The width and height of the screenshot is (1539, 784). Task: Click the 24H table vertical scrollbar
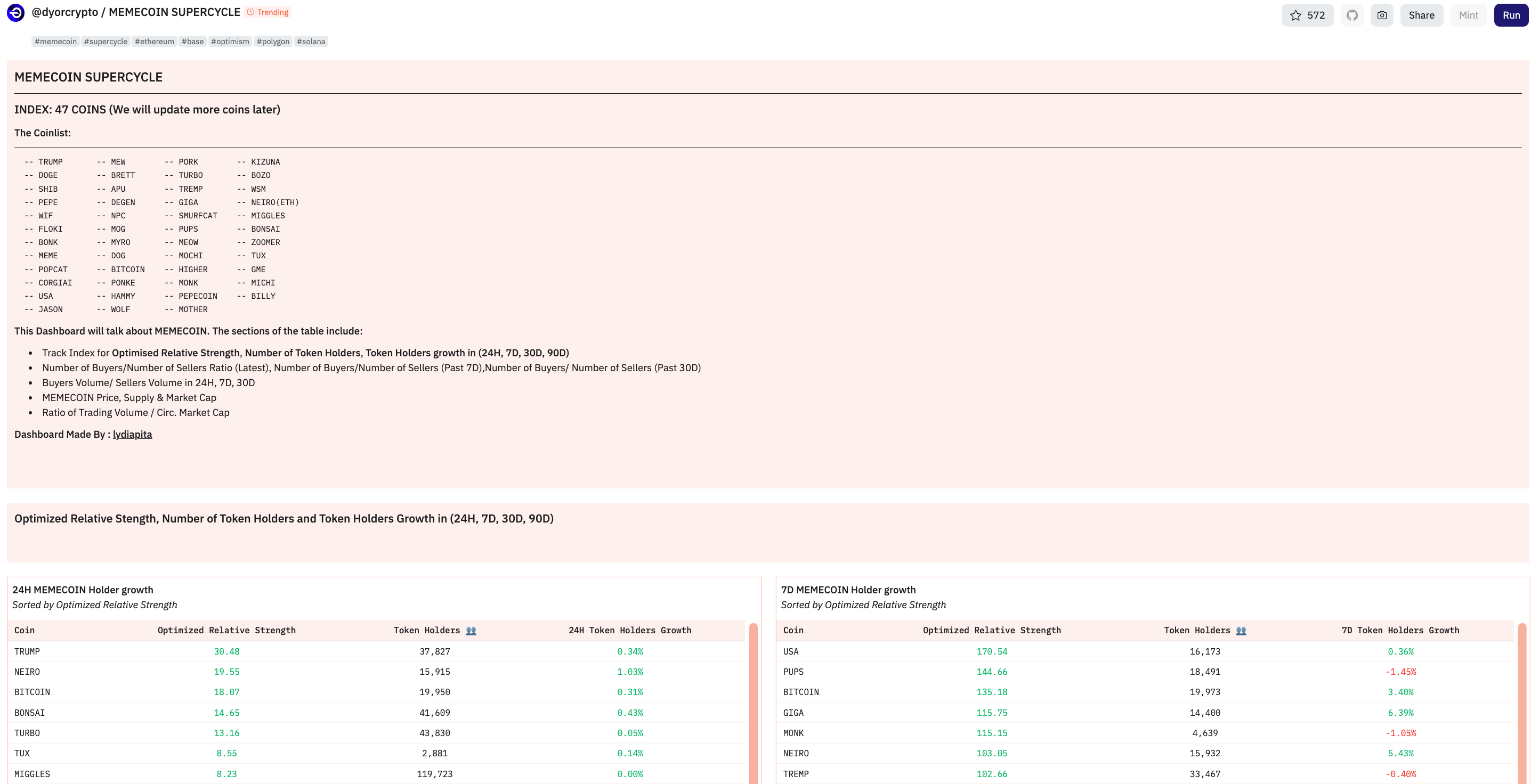coord(753,705)
